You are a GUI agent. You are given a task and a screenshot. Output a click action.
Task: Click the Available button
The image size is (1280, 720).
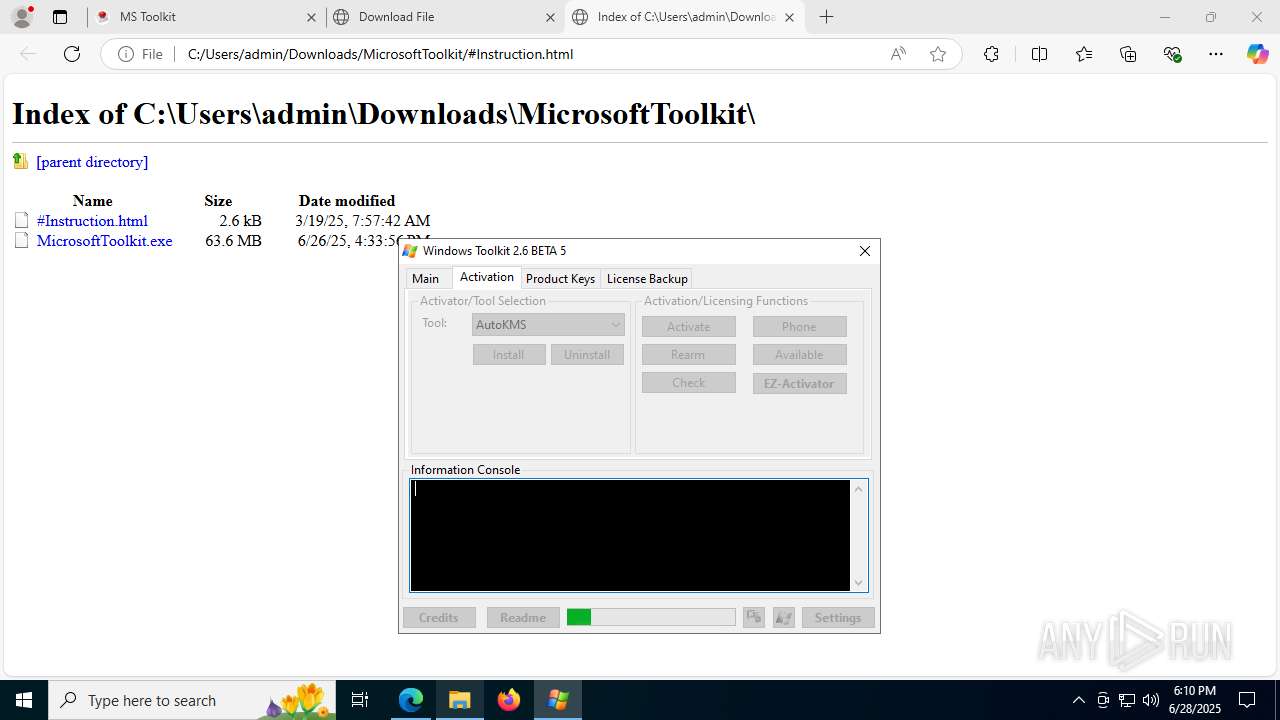point(799,355)
